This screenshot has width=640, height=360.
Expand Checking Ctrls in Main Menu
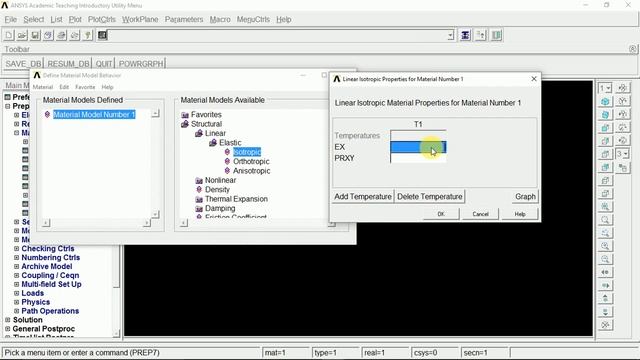point(17,249)
